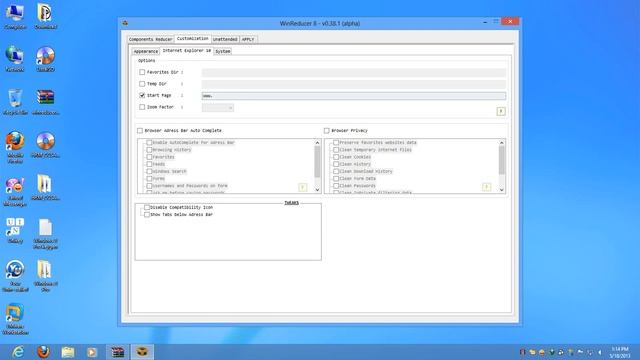Screen dimensions: 640x360
Task: Check Disable Compatibility Icon
Action: point(147,207)
